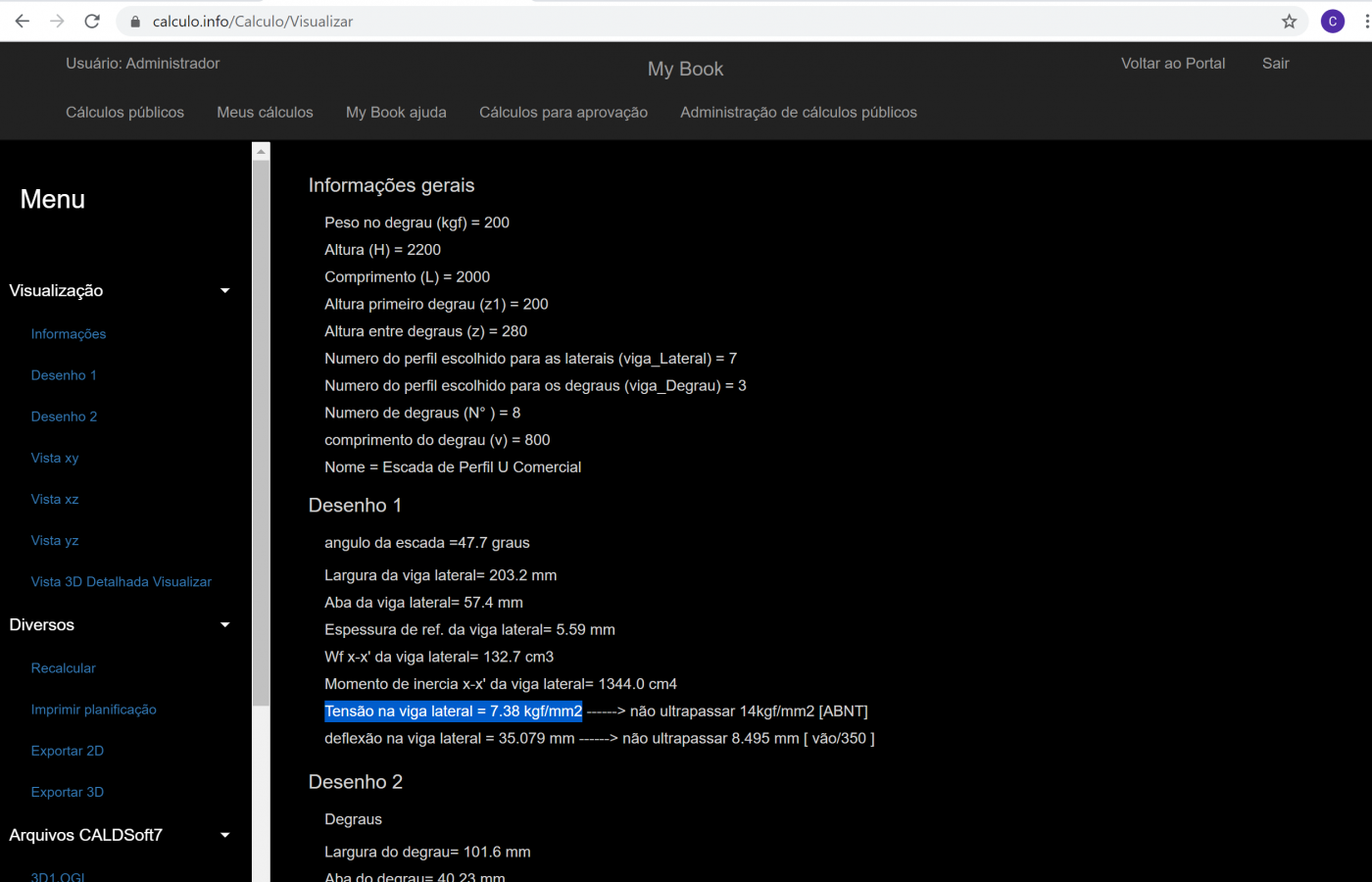This screenshot has width=1372, height=882.
Task: Log out using Sair link
Action: (1275, 64)
